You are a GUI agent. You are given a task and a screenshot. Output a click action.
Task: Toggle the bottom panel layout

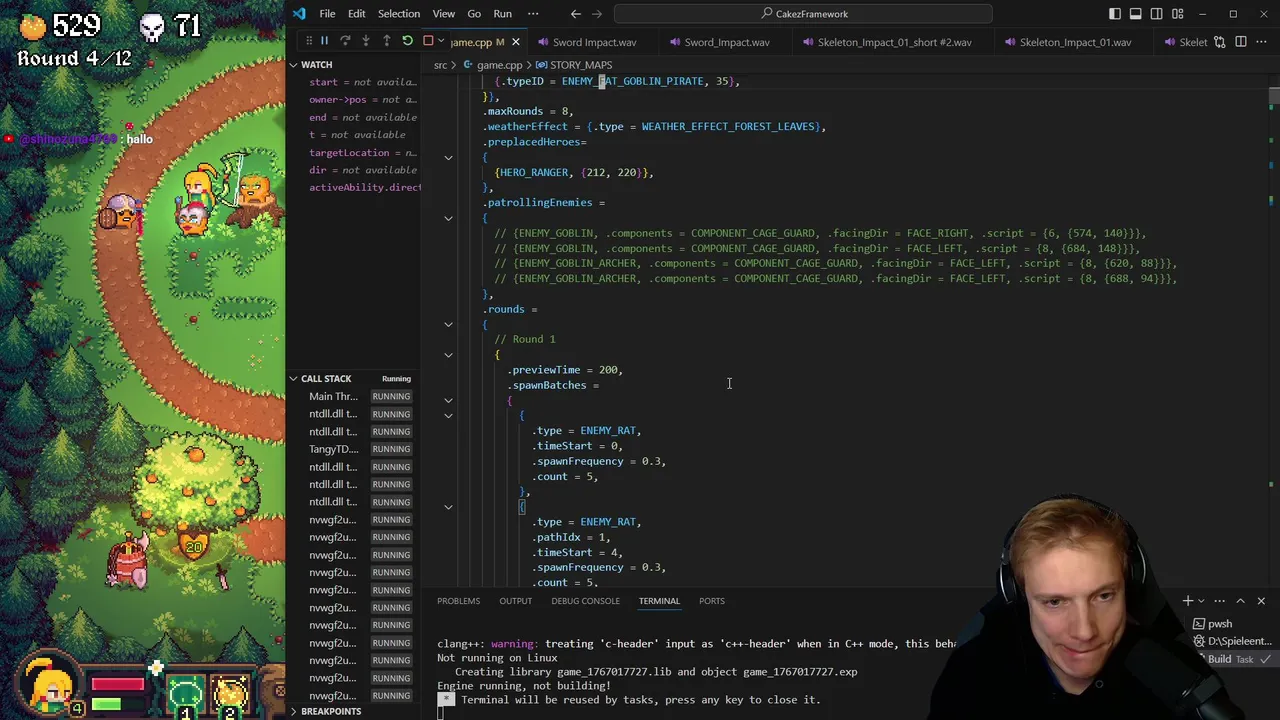[x=1136, y=14]
